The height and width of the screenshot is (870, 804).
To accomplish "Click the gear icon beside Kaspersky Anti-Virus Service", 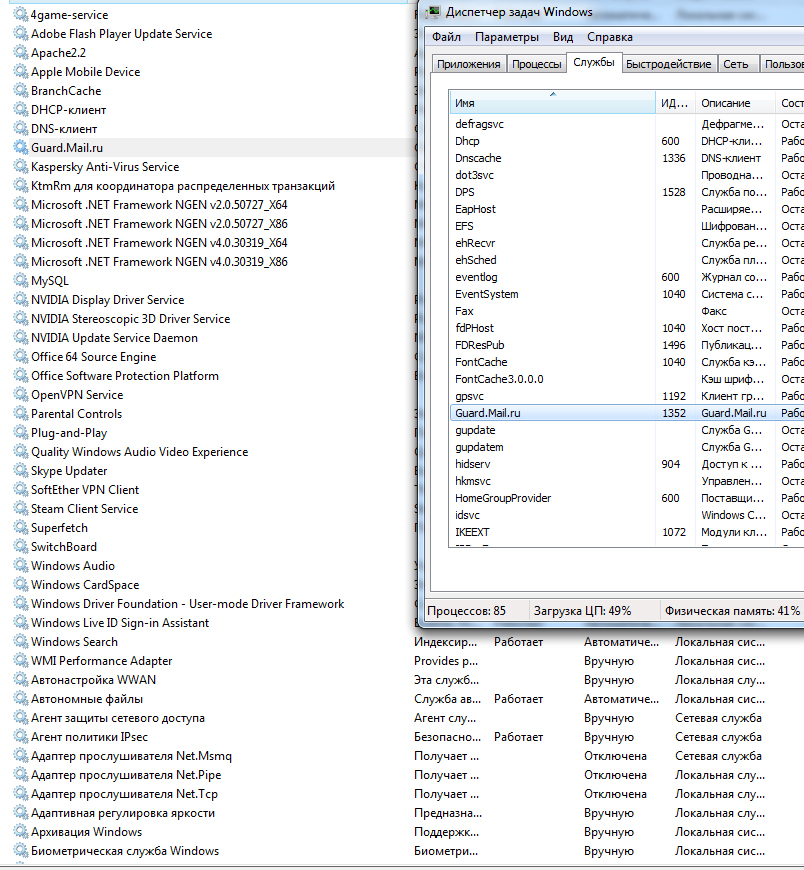I will click(21, 166).
